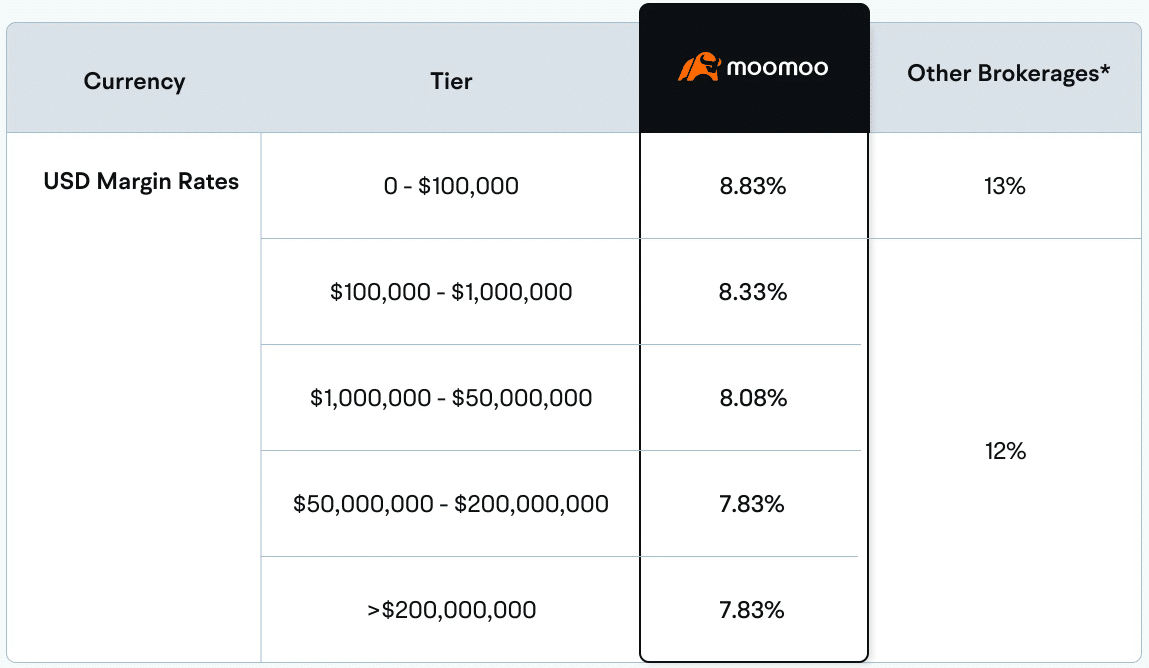The image size is (1149, 668).
Task: Click the 12% other brokerages rate
Action: 1005,451
